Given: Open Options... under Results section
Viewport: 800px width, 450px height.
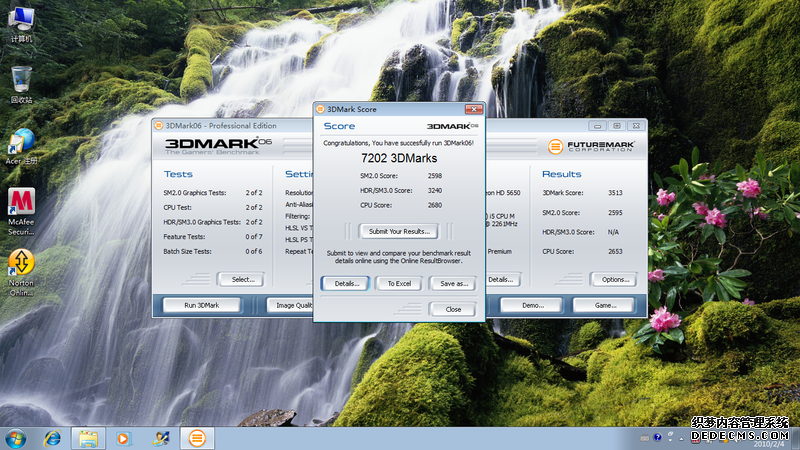Looking at the screenshot, I should 614,279.
